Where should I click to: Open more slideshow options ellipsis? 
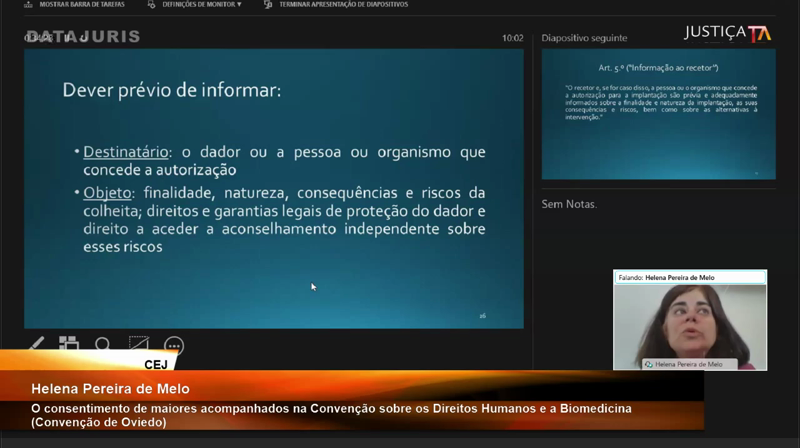coord(174,345)
